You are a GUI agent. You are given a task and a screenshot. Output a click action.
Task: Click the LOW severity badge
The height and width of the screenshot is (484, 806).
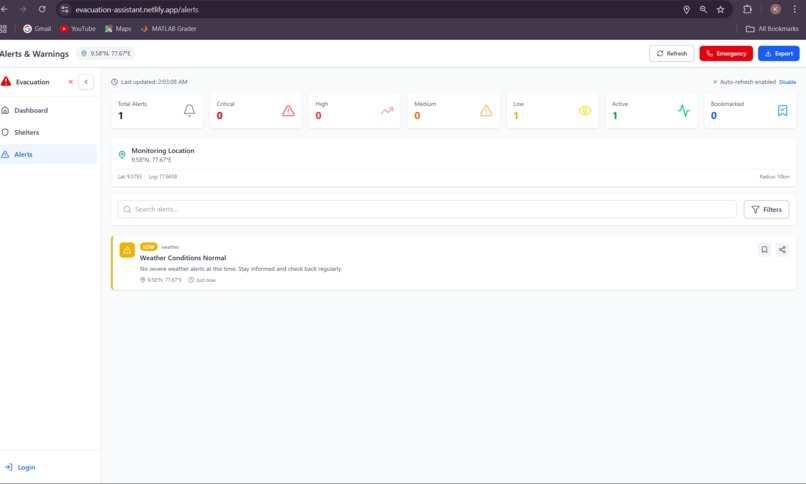(x=149, y=247)
